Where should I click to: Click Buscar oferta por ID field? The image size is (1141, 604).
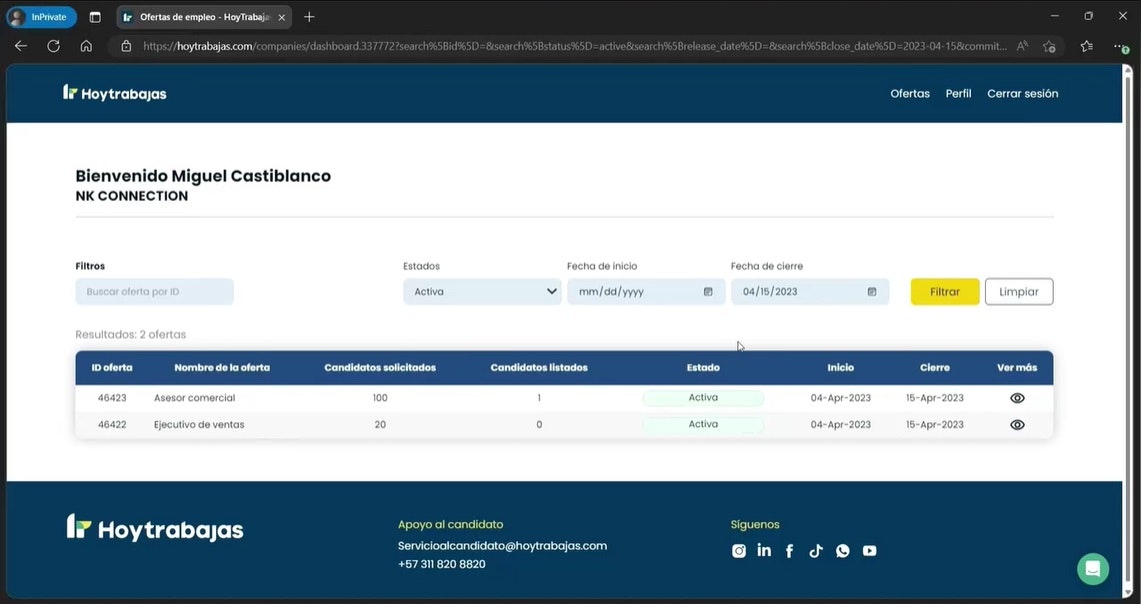tap(155, 292)
